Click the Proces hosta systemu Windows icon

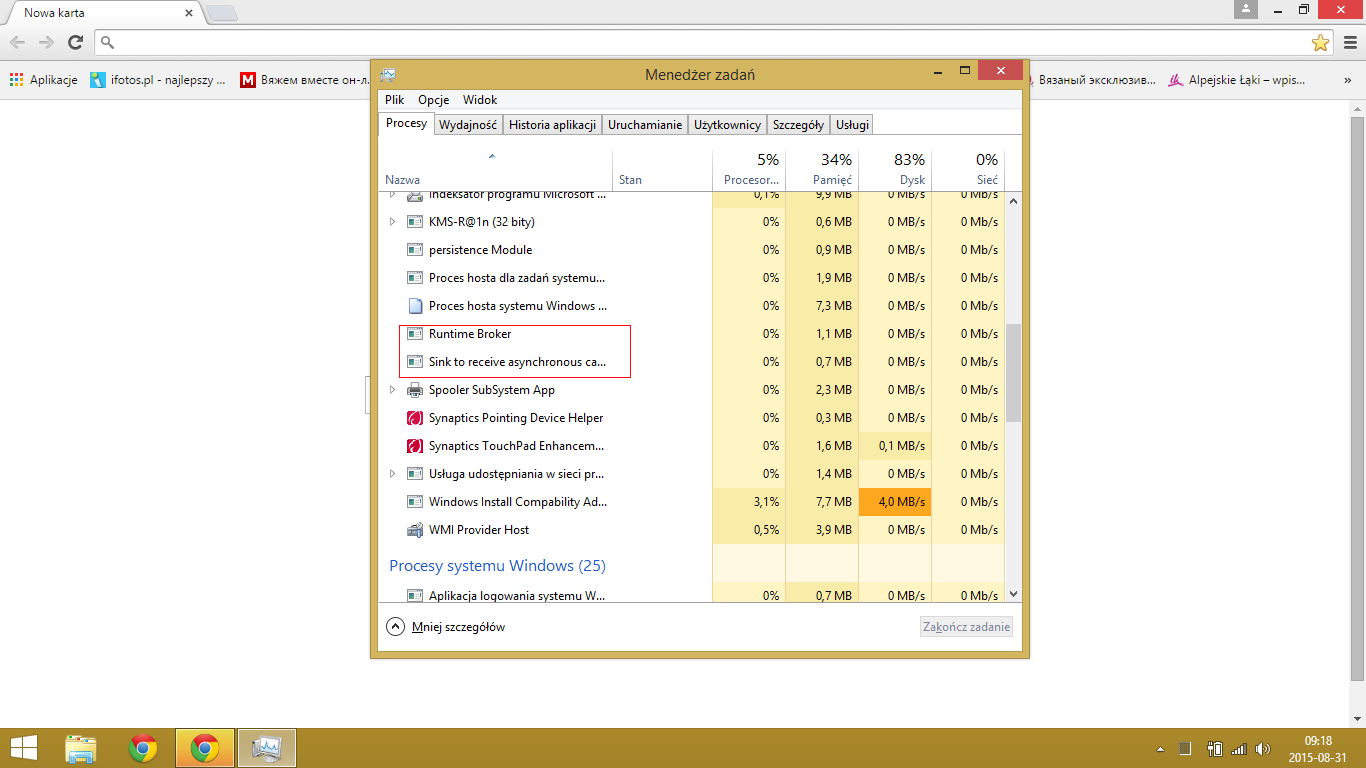(415, 306)
